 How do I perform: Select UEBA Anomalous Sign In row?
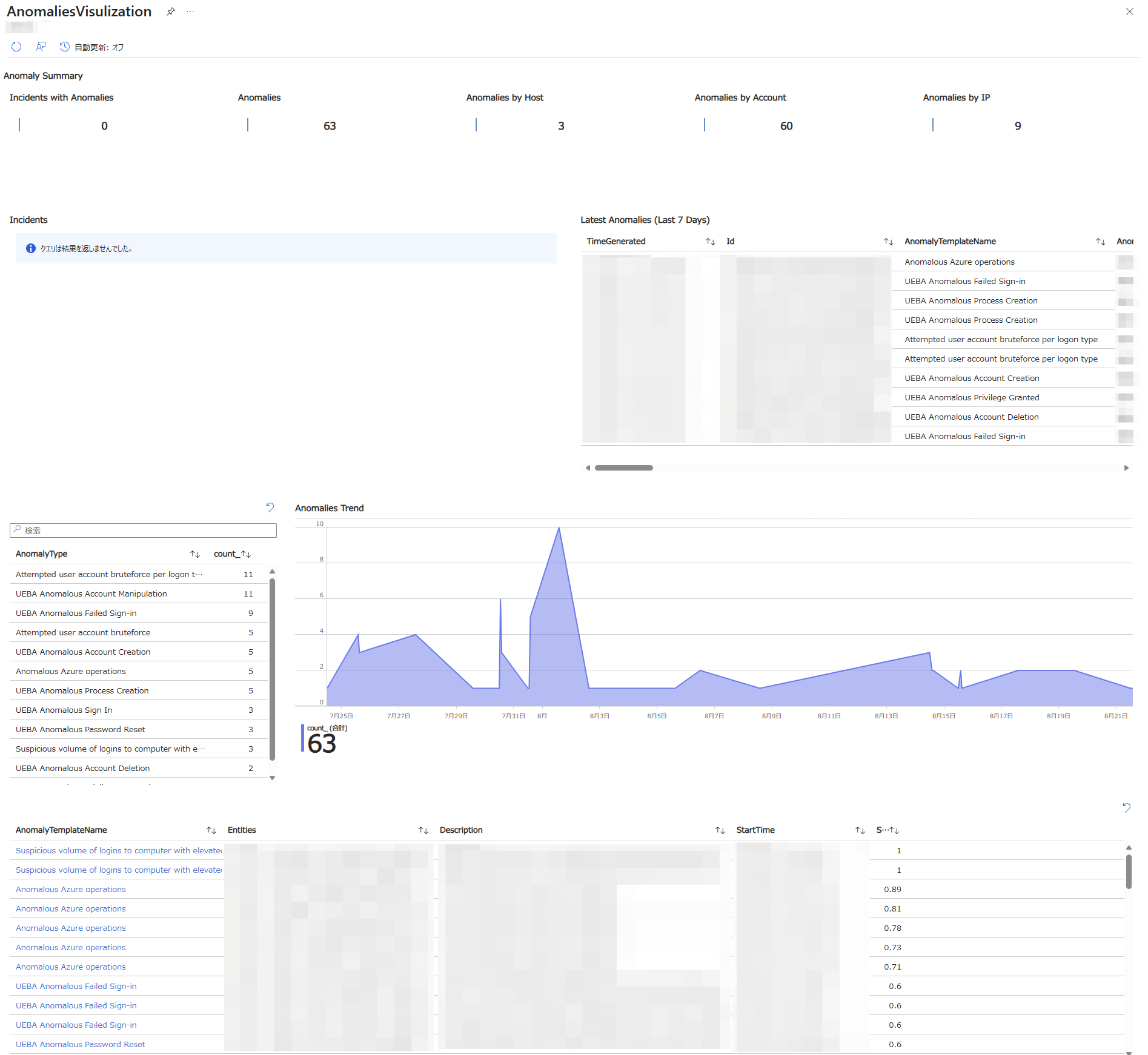[138, 710]
